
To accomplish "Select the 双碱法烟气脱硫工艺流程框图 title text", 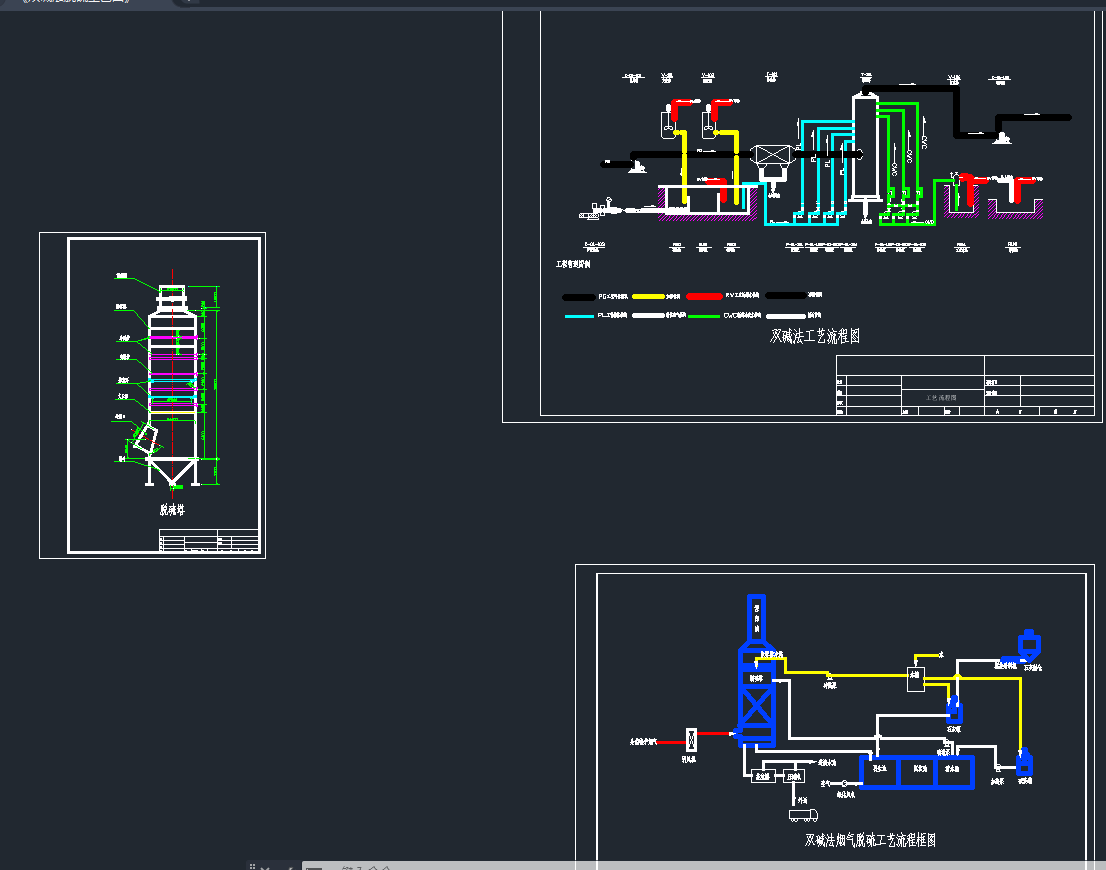I will tap(870, 840).
